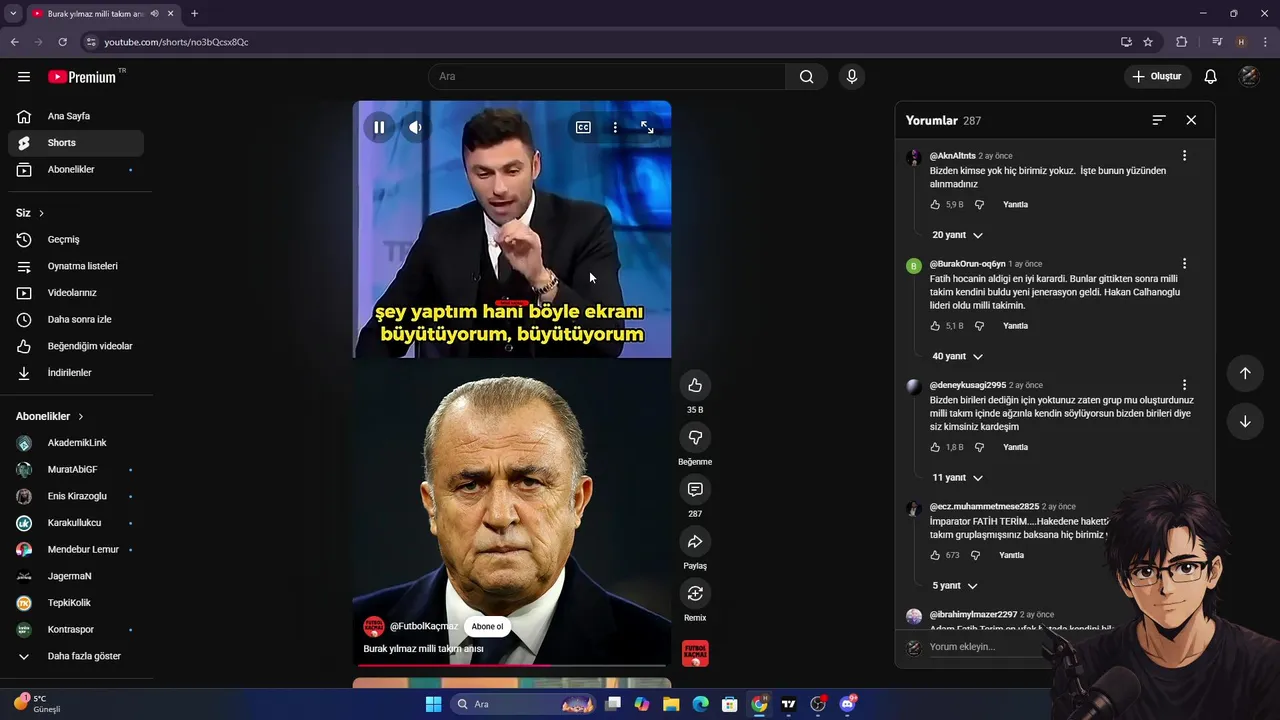
Task: Open the comment sort options icon
Action: 1159,120
